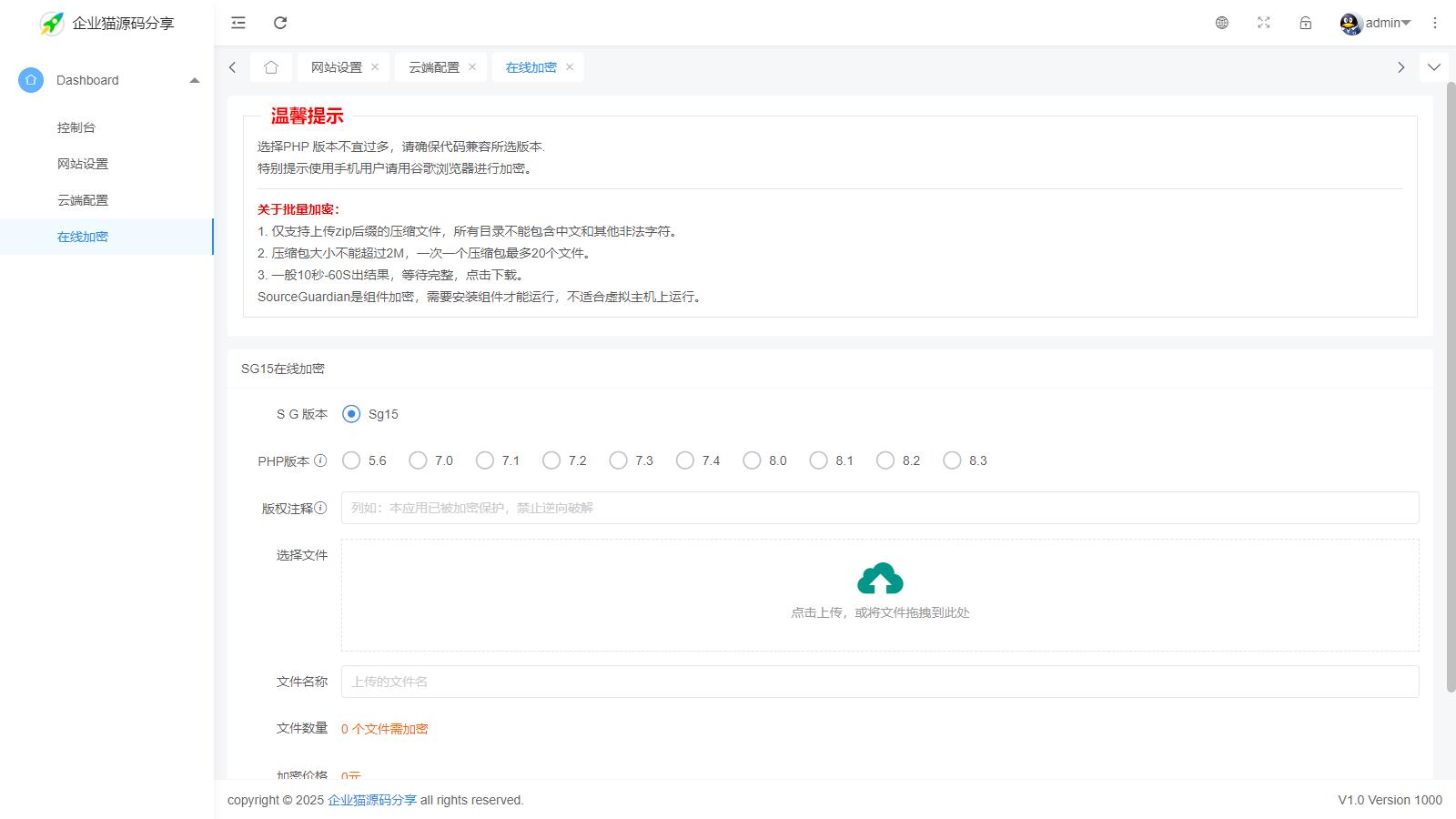
Task: Click the refresh page icon
Action: click(x=280, y=23)
